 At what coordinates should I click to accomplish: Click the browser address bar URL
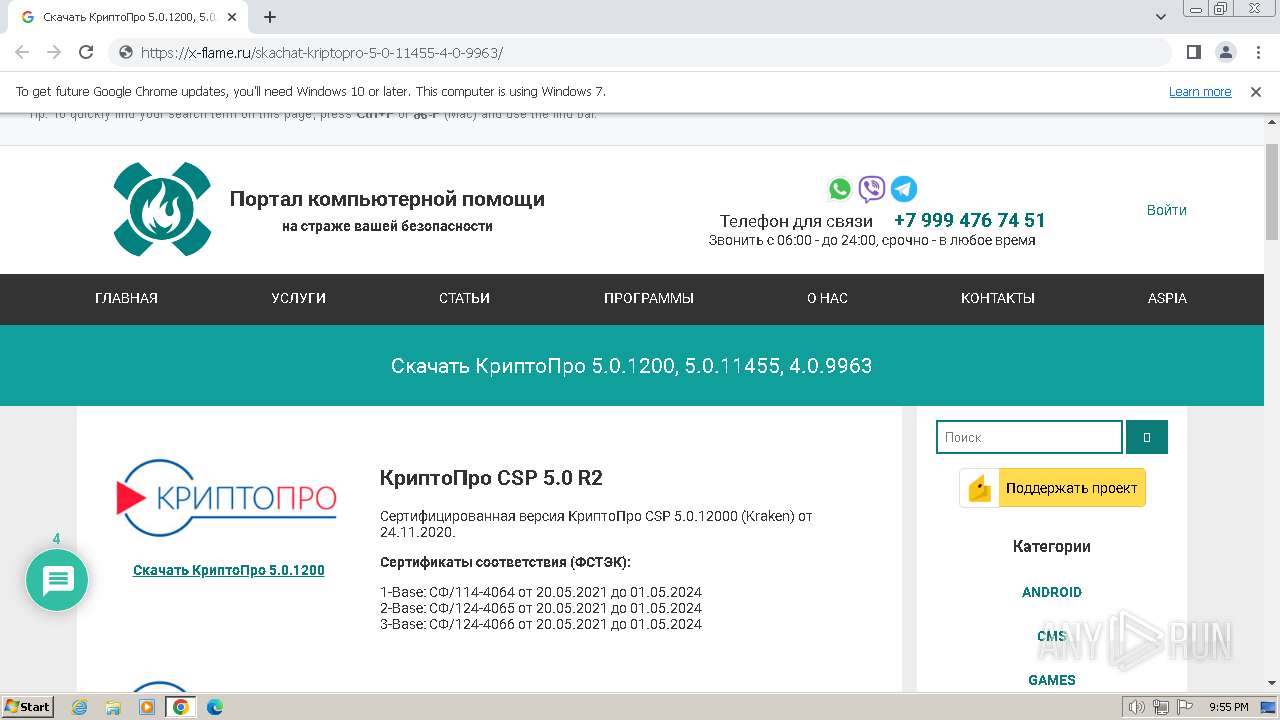pos(322,53)
